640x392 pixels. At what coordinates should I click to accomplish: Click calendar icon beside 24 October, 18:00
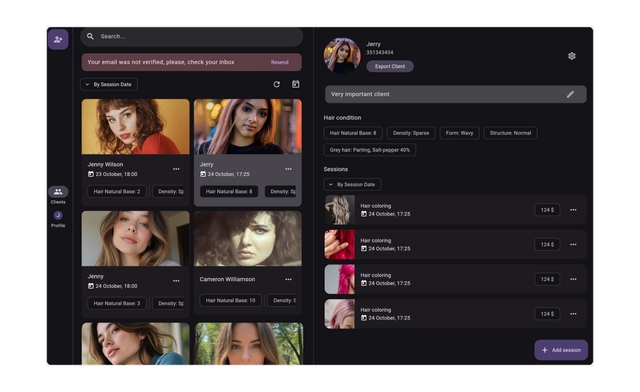coord(91,286)
